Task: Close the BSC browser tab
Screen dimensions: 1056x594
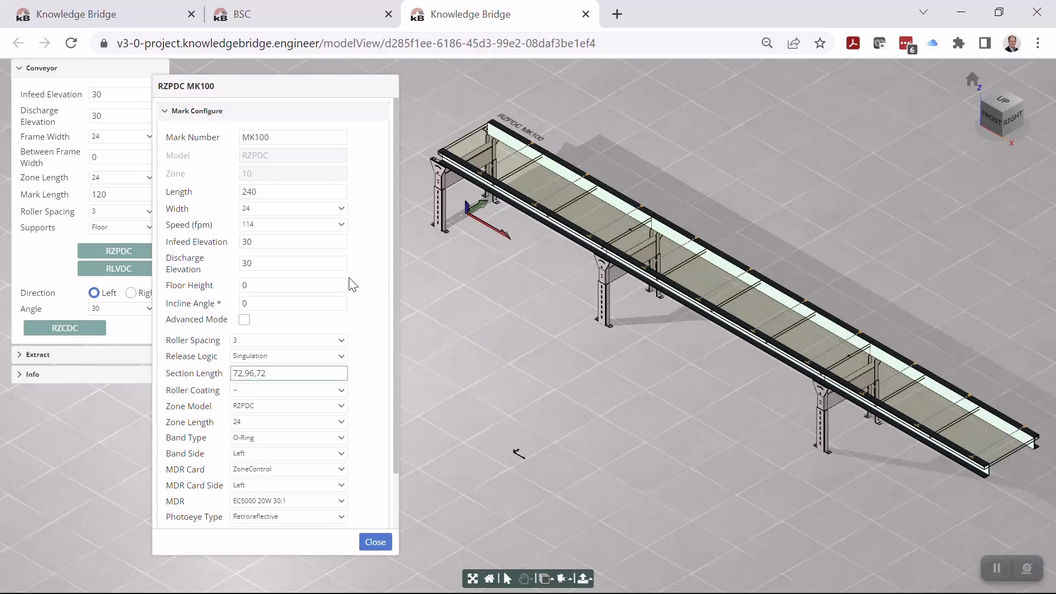Action: (389, 14)
